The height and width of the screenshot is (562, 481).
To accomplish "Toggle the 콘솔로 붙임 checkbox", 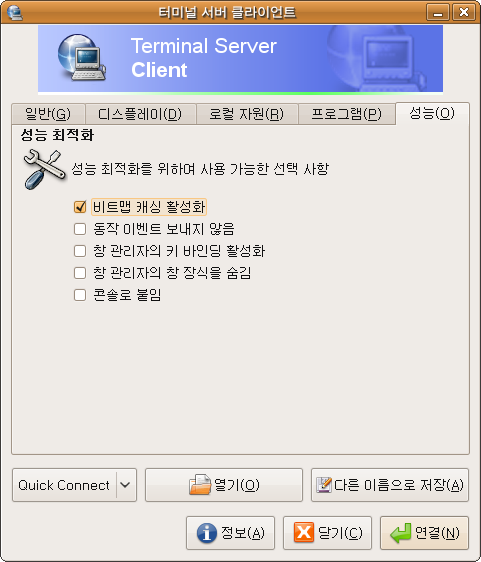I will coord(80,295).
